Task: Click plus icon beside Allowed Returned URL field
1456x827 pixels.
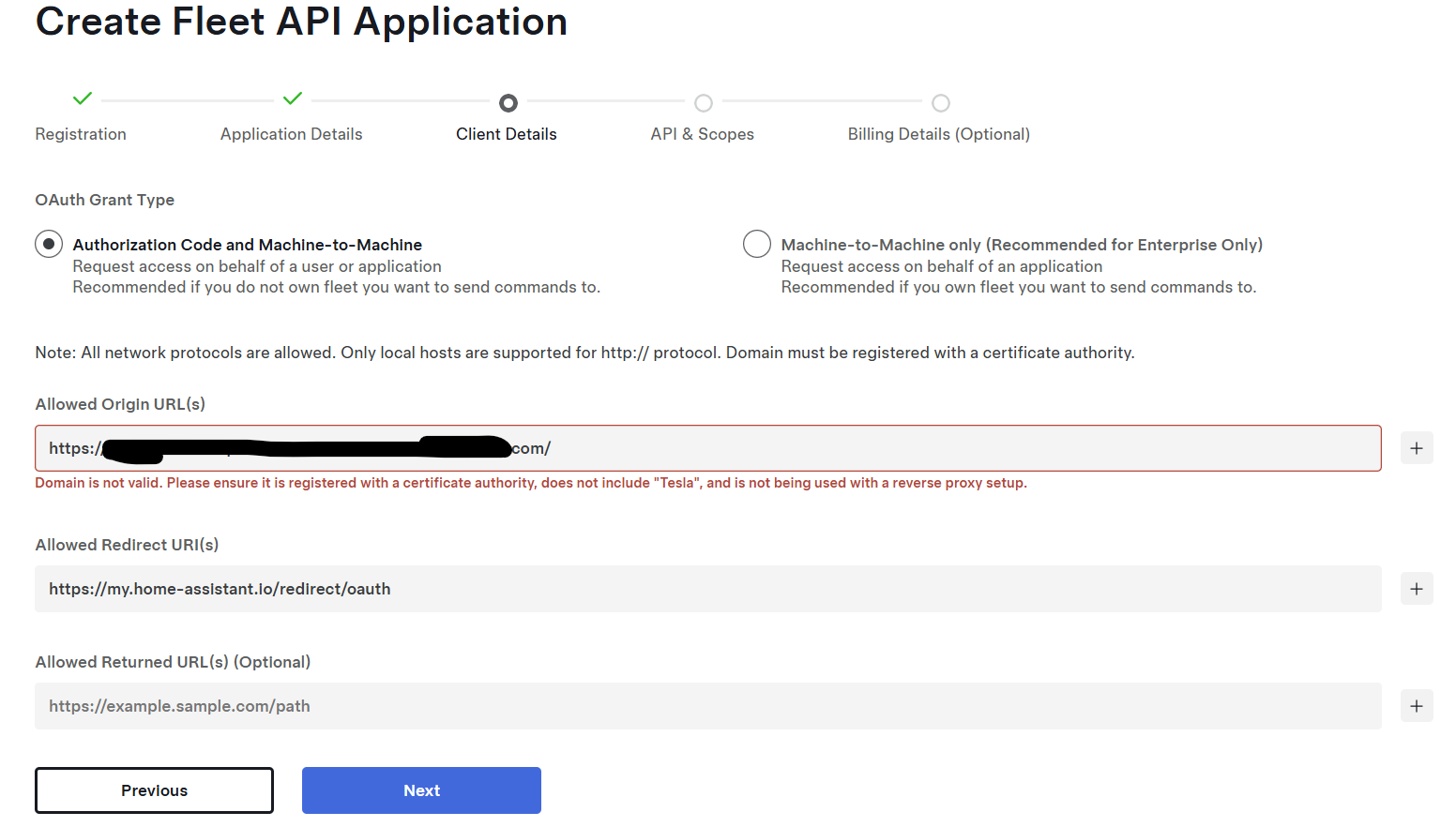Action: 1417,706
